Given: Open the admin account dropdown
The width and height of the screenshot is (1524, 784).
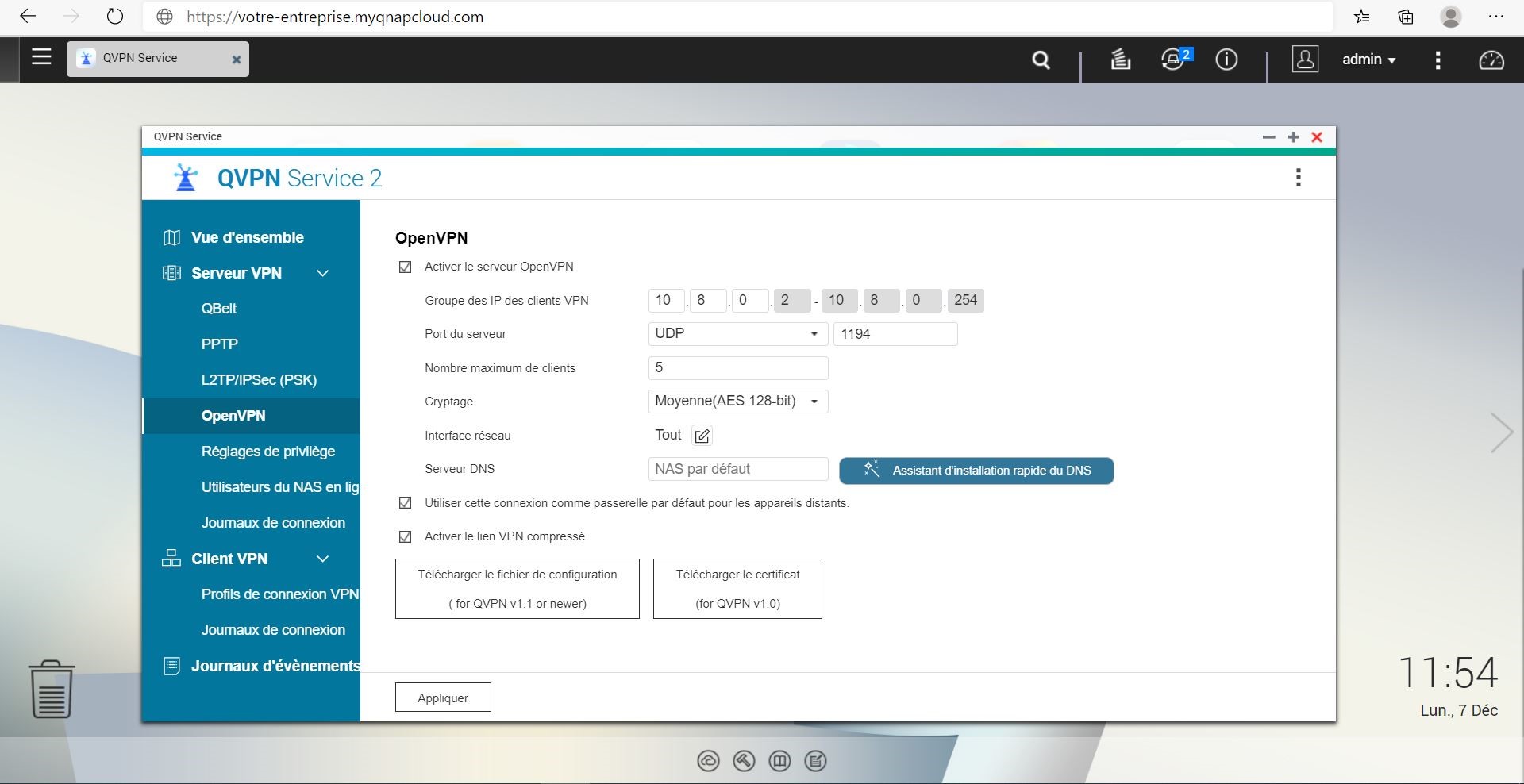Looking at the screenshot, I should point(1368,60).
